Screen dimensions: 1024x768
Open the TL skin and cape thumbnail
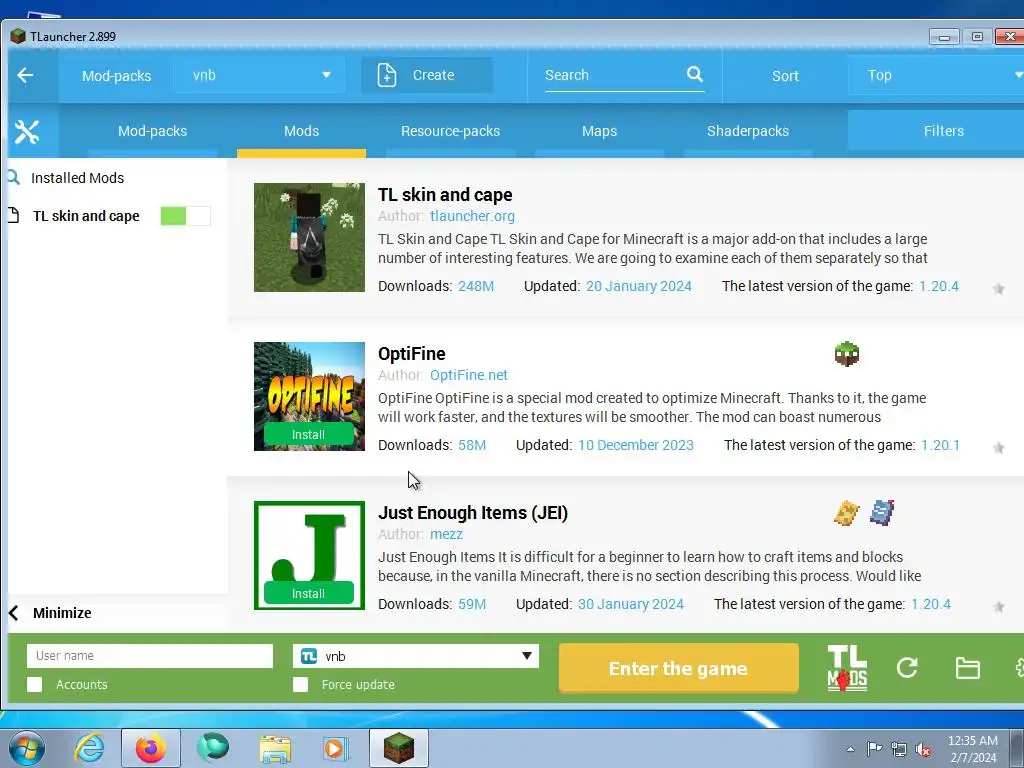309,237
